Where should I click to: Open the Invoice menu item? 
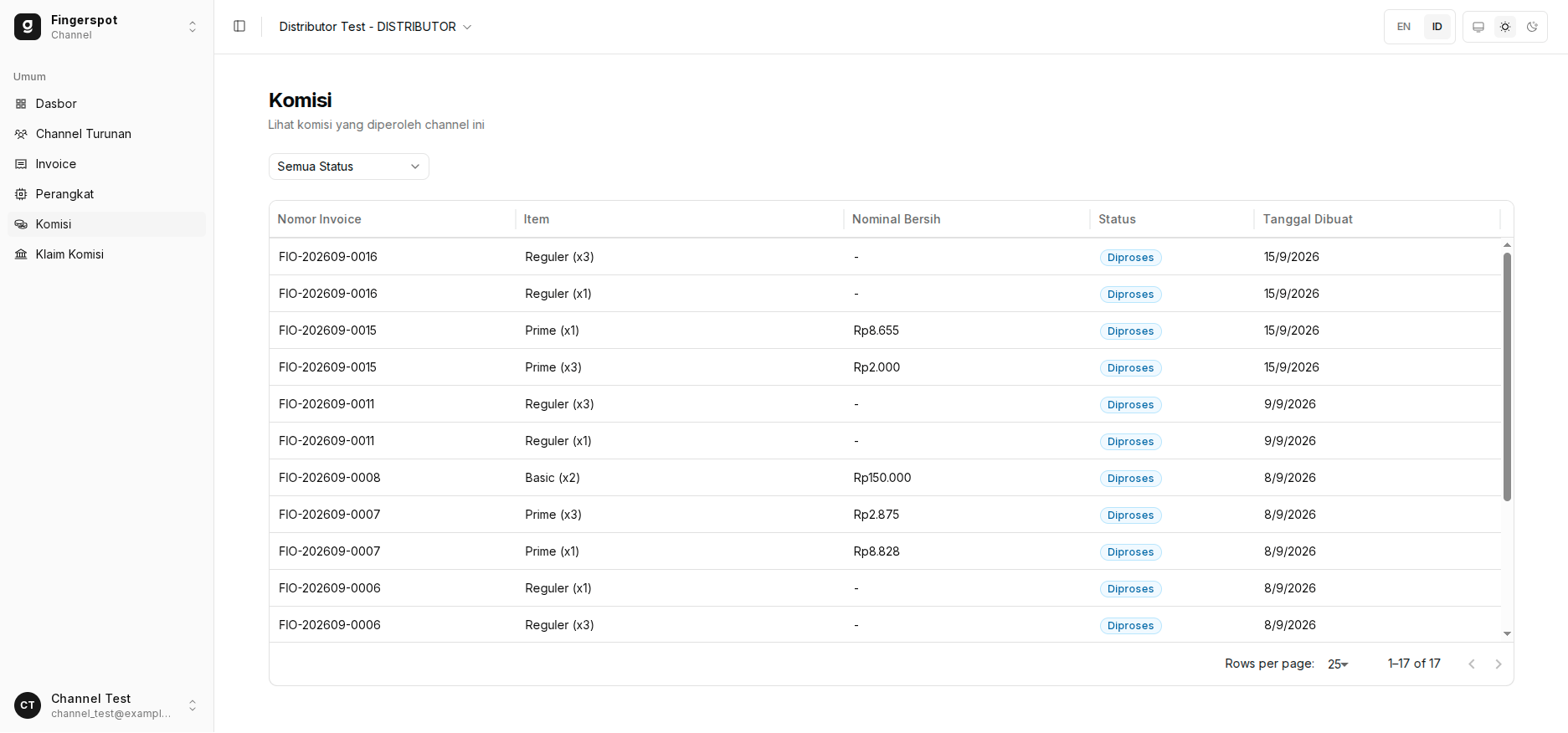click(x=107, y=164)
